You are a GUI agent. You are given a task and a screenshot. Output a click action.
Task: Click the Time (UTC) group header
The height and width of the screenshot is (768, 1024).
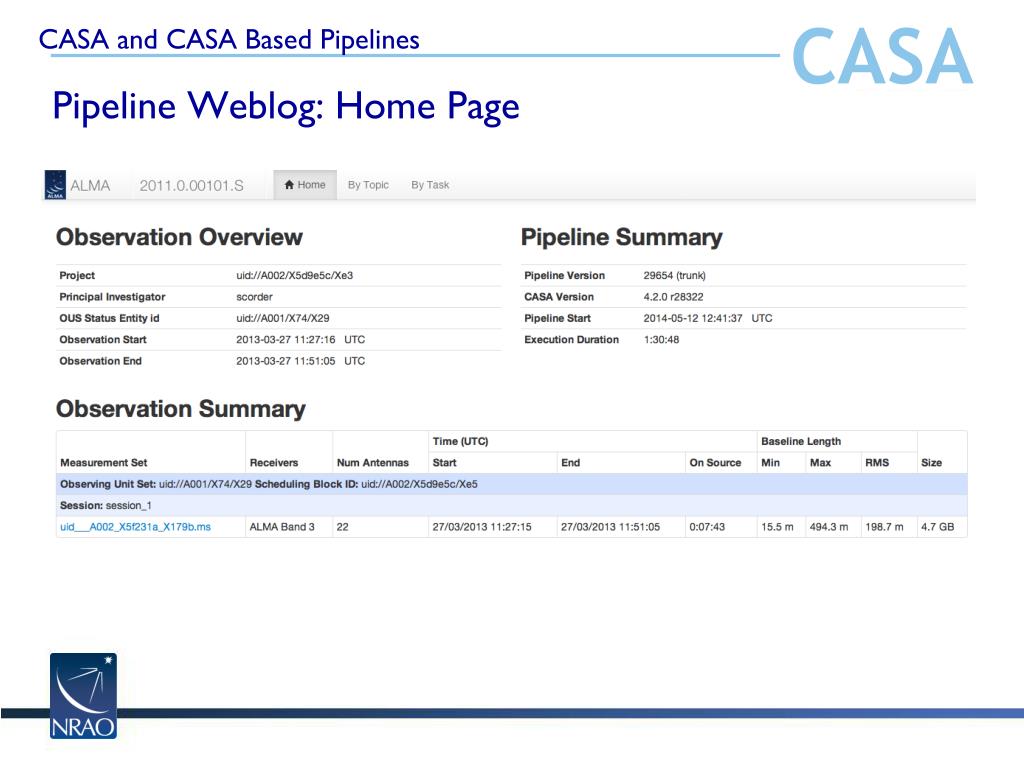[460, 441]
